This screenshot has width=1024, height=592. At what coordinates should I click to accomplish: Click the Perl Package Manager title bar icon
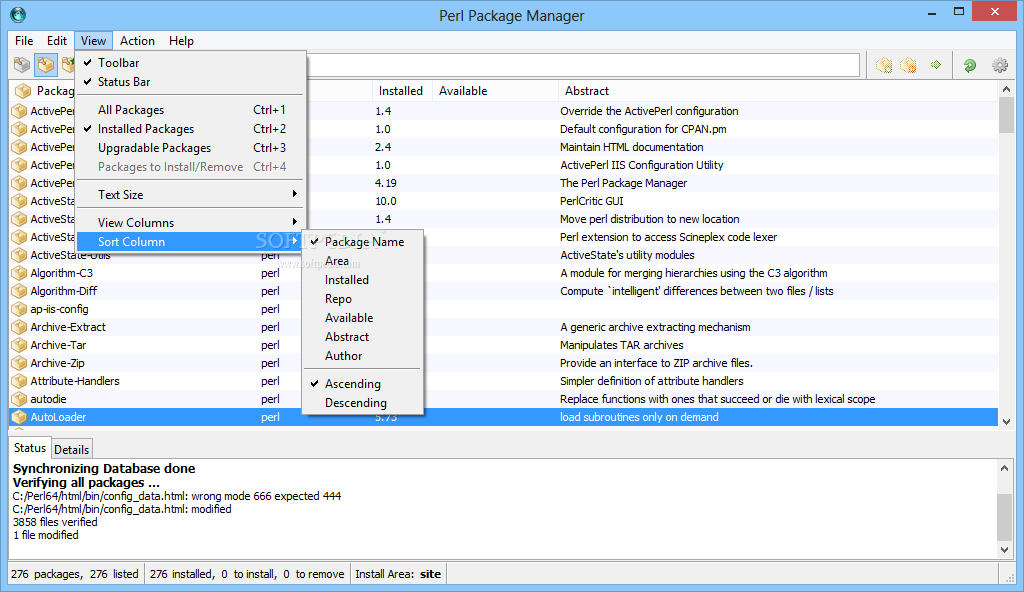(x=18, y=14)
